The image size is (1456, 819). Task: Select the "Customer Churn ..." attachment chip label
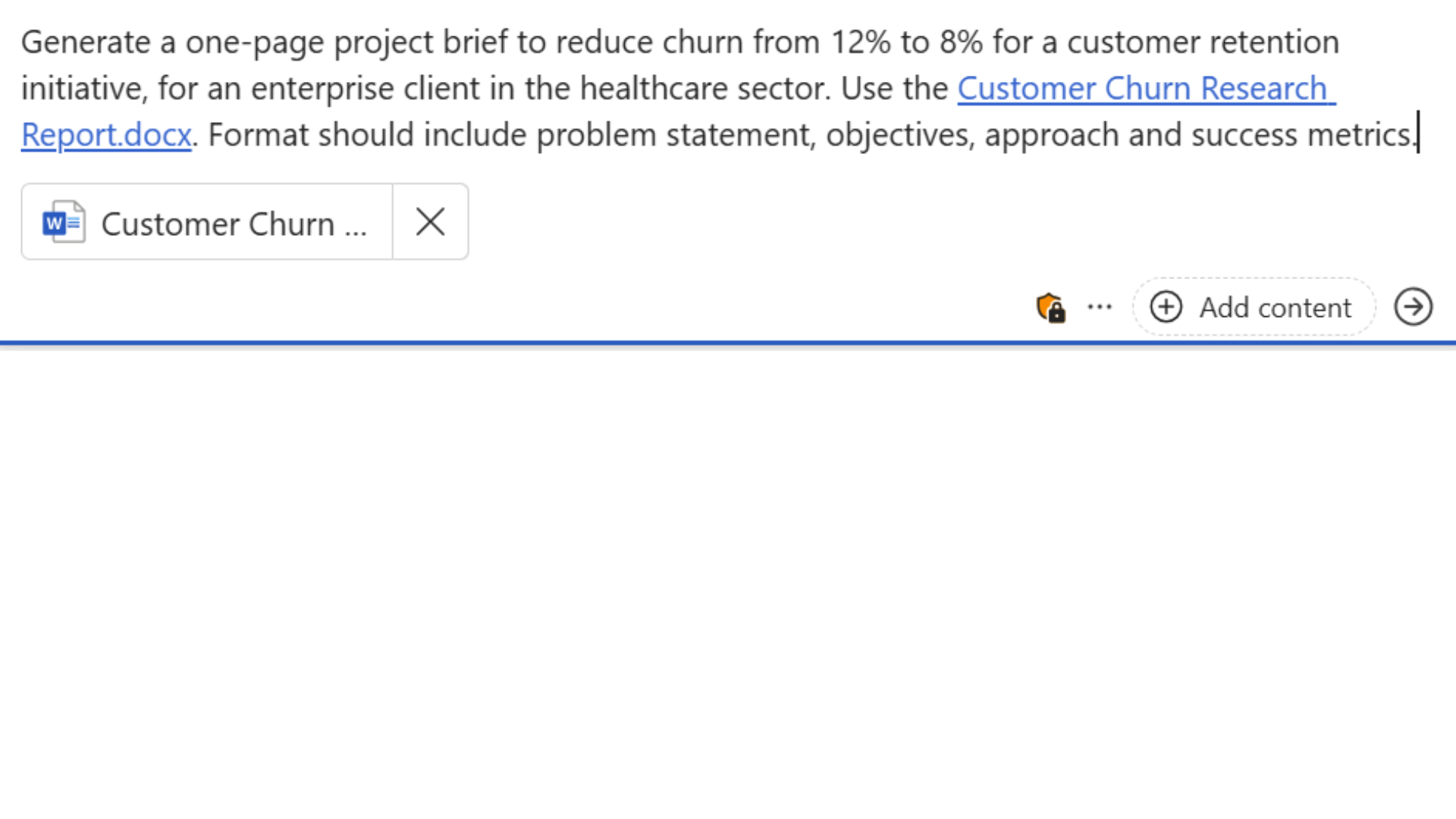[x=234, y=224]
